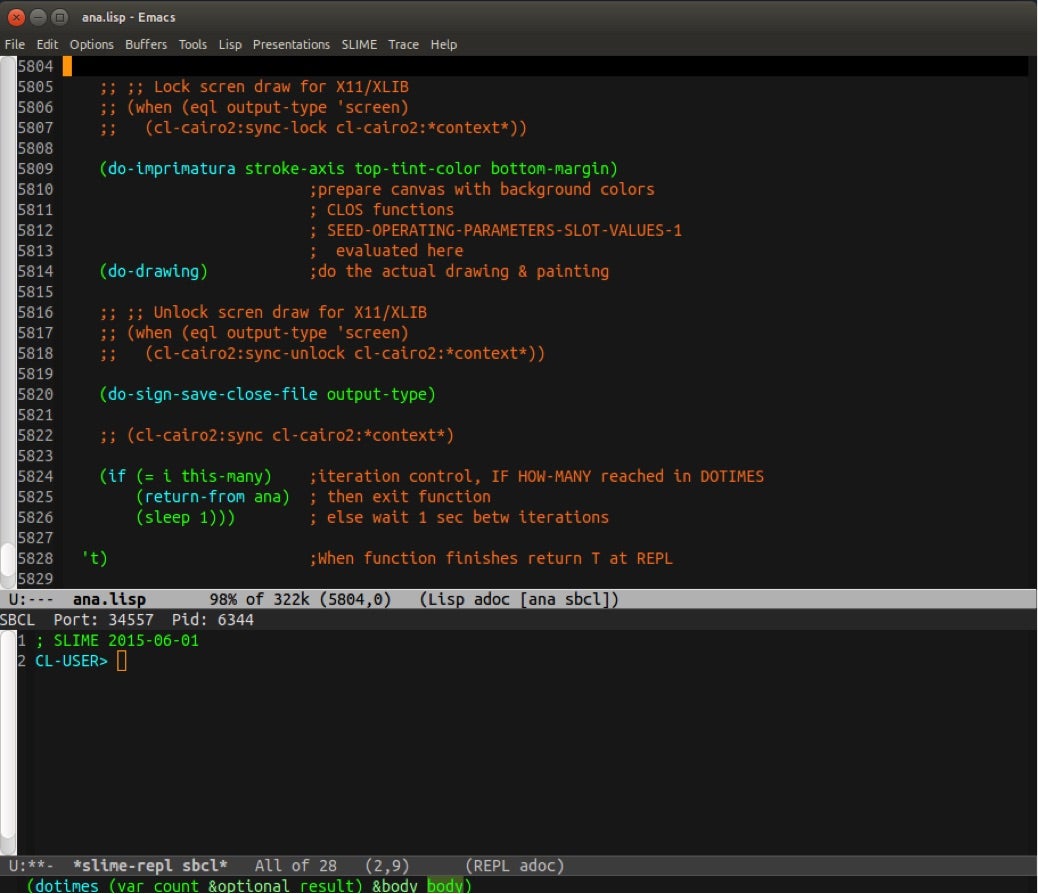The image size is (1038, 894).
Task: Open the Buffers menu
Action: (x=146, y=44)
